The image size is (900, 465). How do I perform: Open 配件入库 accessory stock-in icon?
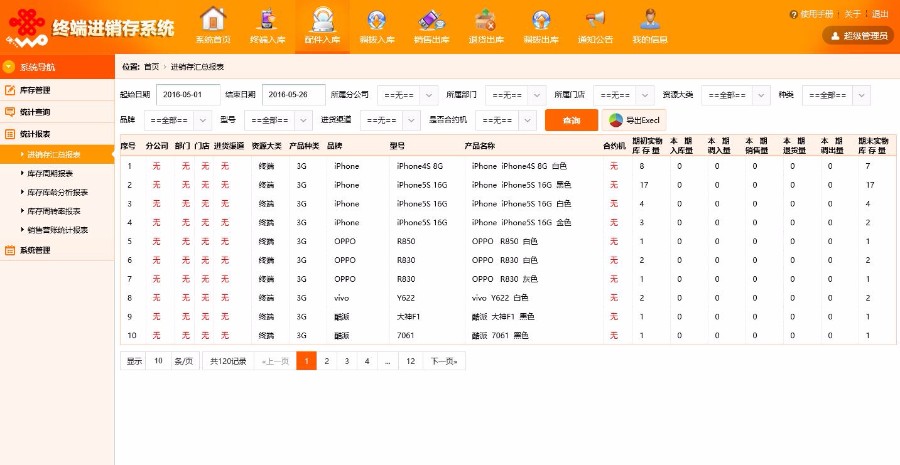pos(322,19)
